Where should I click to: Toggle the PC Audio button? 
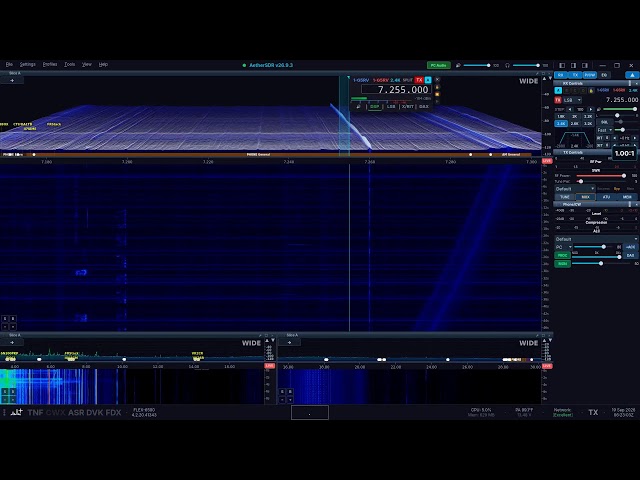point(439,65)
